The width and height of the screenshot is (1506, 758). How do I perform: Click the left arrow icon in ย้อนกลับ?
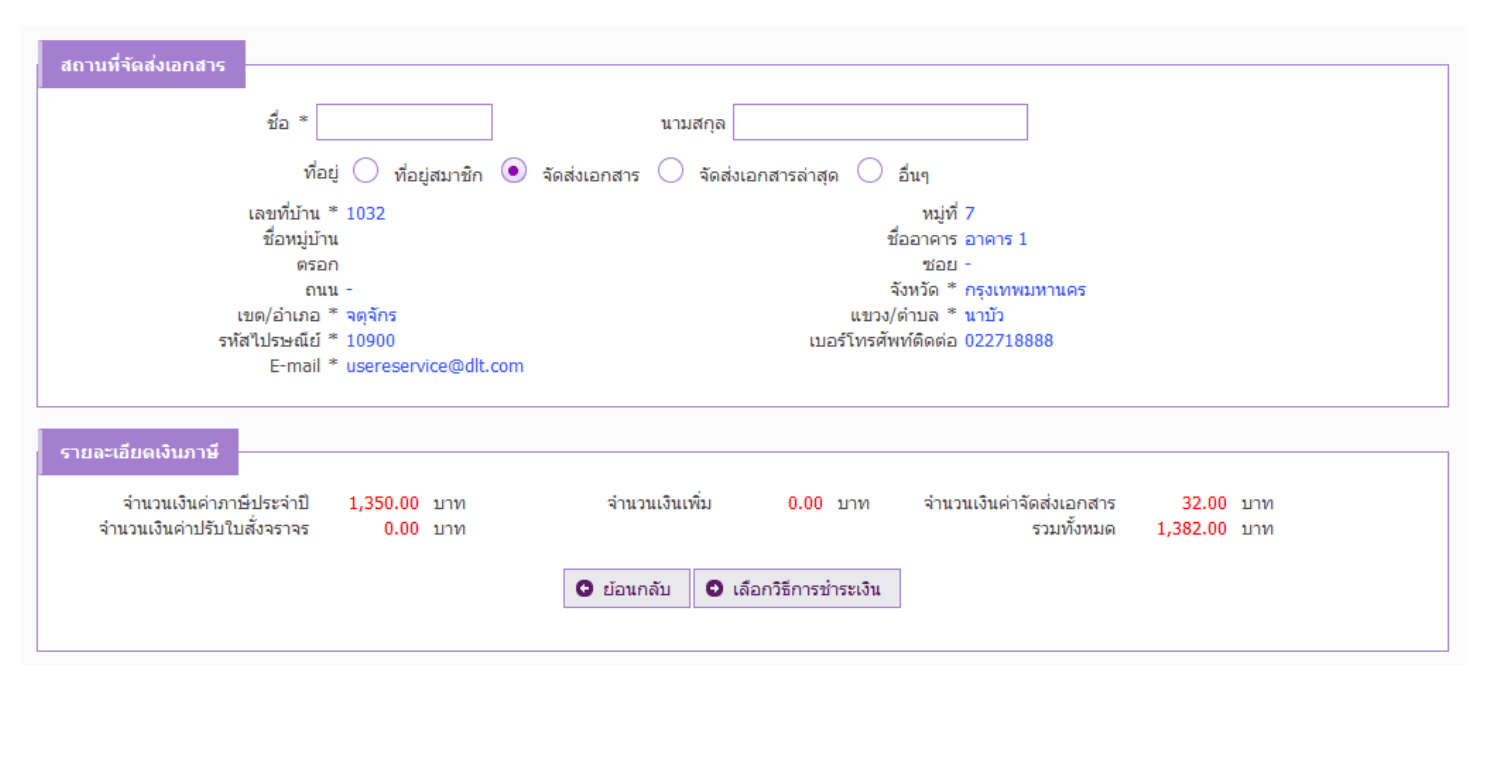[585, 589]
